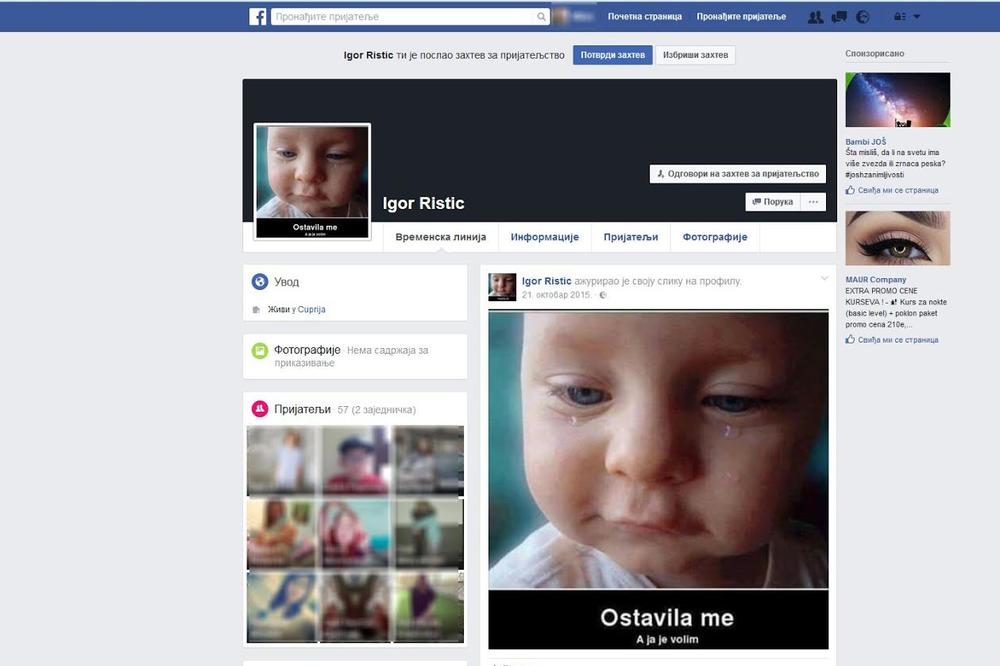Viewport: 1000px width, 666px height.
Task: Open the Messenger messages icon
Action: pos(839,16)
